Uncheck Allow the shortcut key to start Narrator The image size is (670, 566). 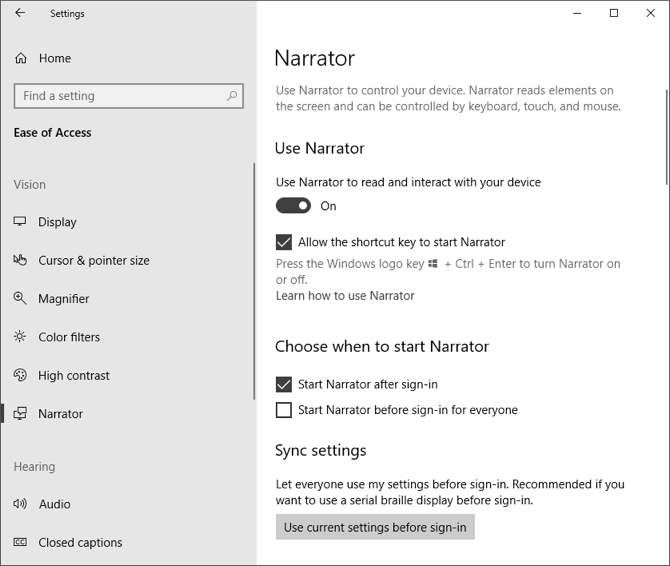pos(284,242)
